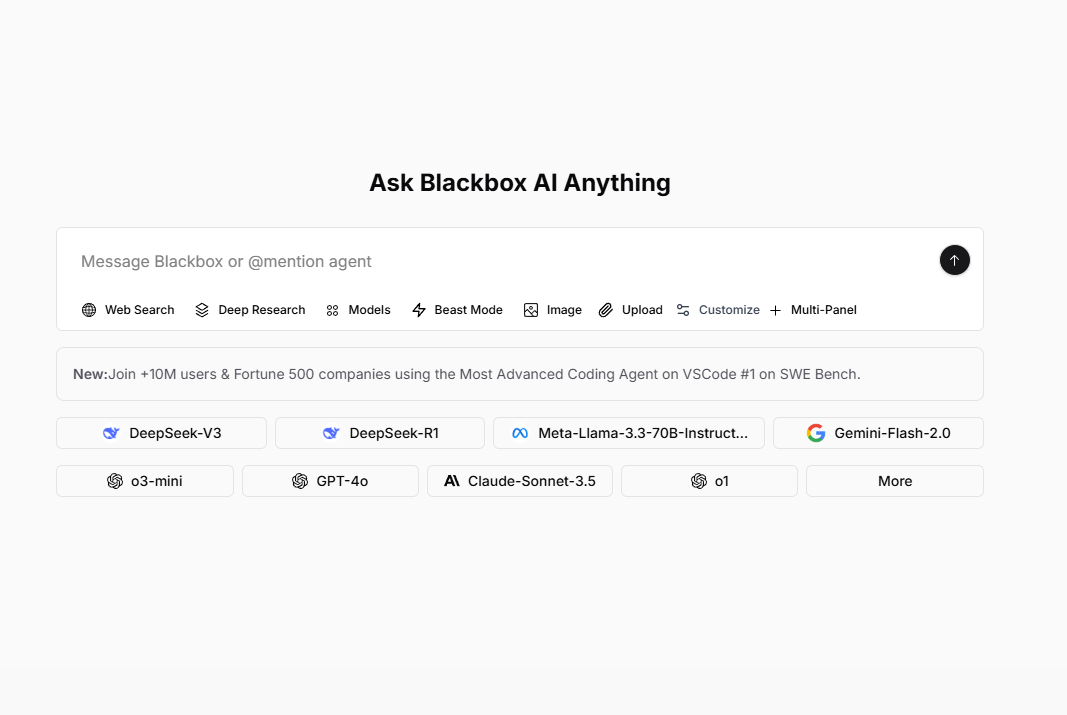This screenshot has width=1067, height=715.
Task: Choose the DeepSeek-R1 model
Action: (x=380, y=433)
